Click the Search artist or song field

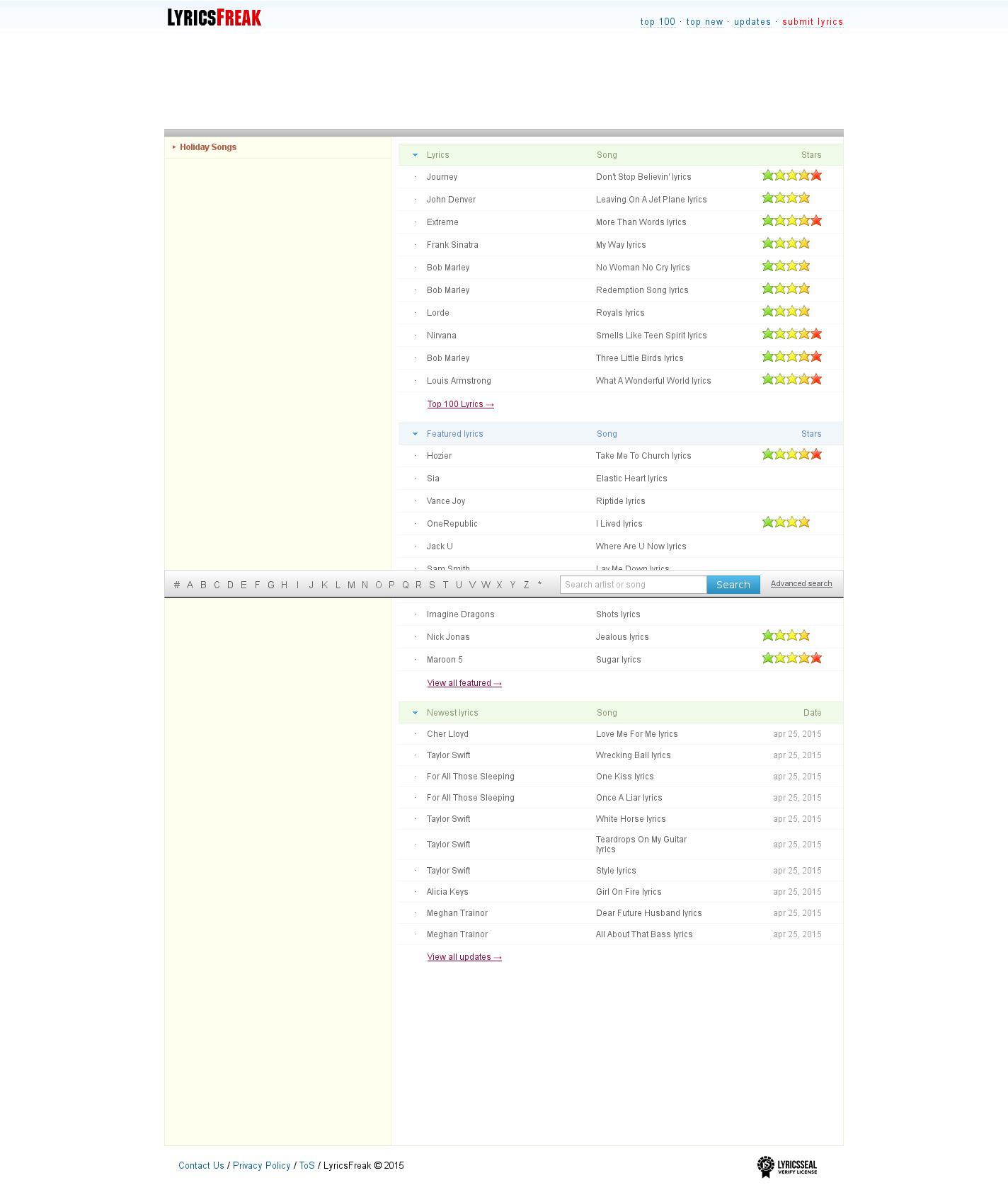pyautogui.click(x=633, y=585)
